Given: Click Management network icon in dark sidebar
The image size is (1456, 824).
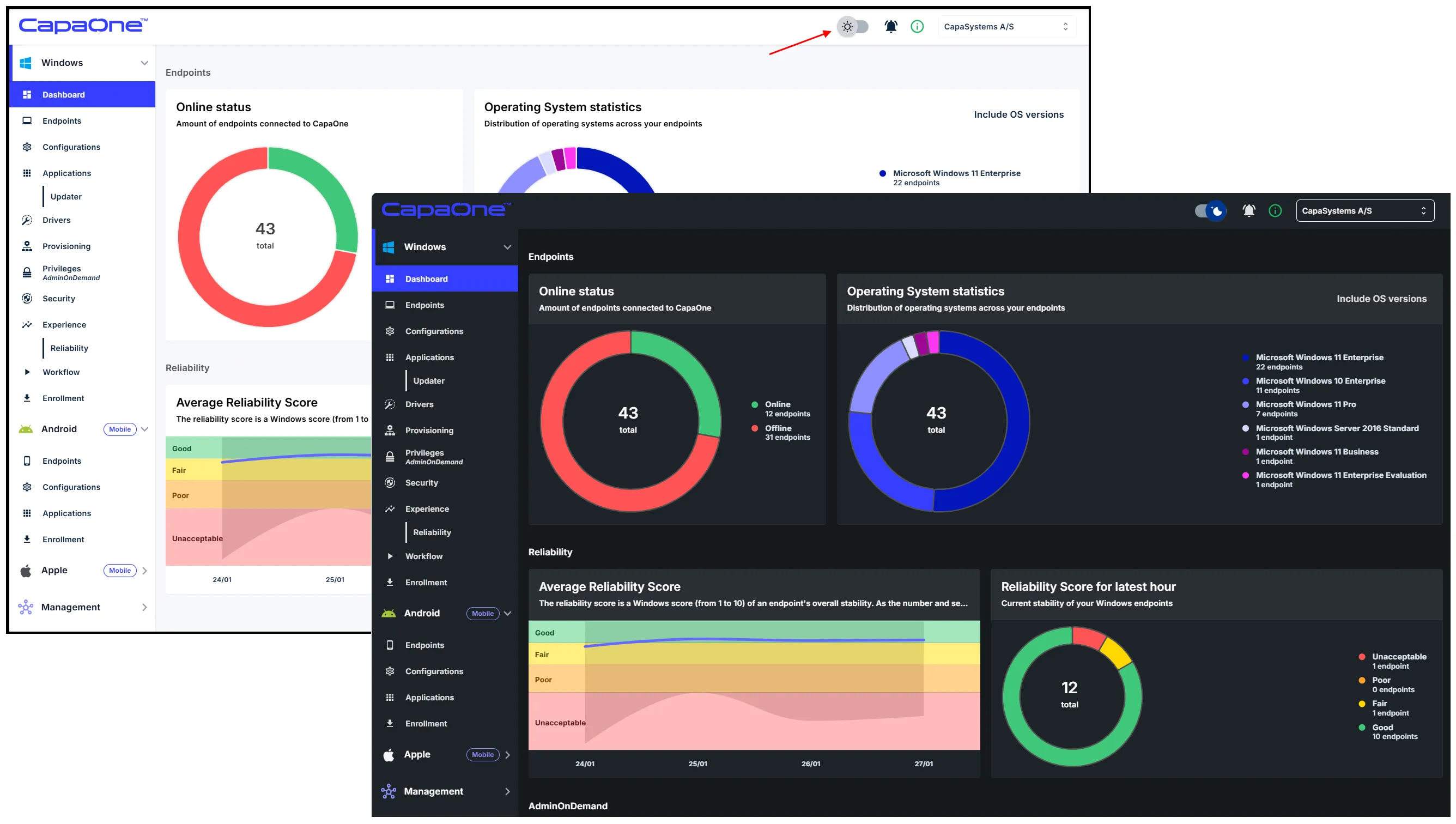Looking at the screenshot, I should 388,792.
